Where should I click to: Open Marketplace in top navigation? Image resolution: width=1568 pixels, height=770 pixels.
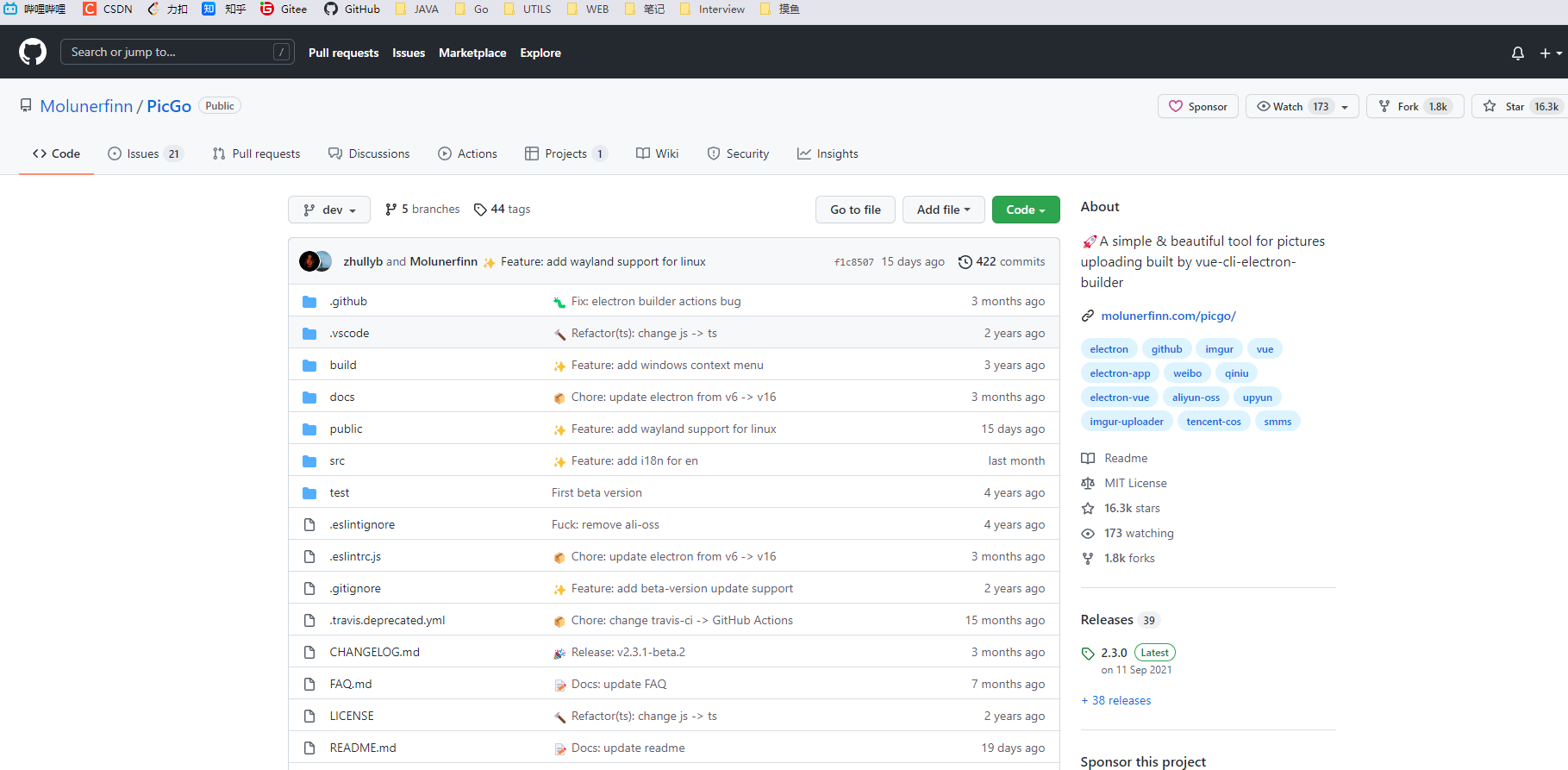pos(472,53)
